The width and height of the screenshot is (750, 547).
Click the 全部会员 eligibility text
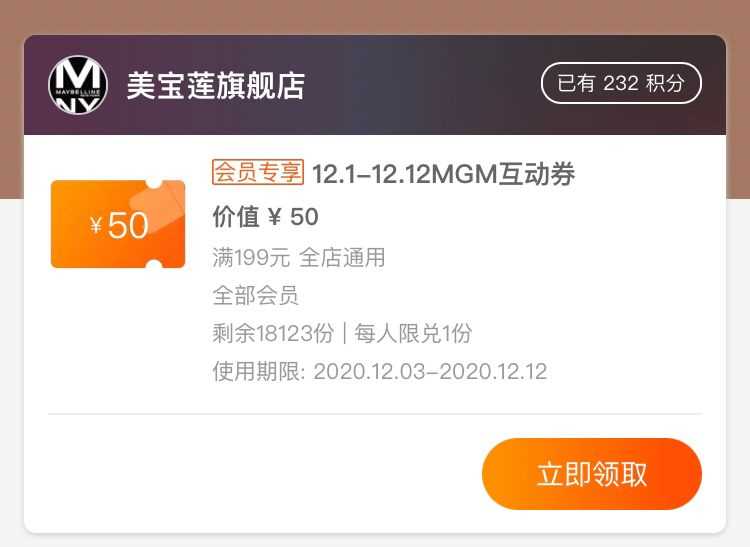coord(255,295)
